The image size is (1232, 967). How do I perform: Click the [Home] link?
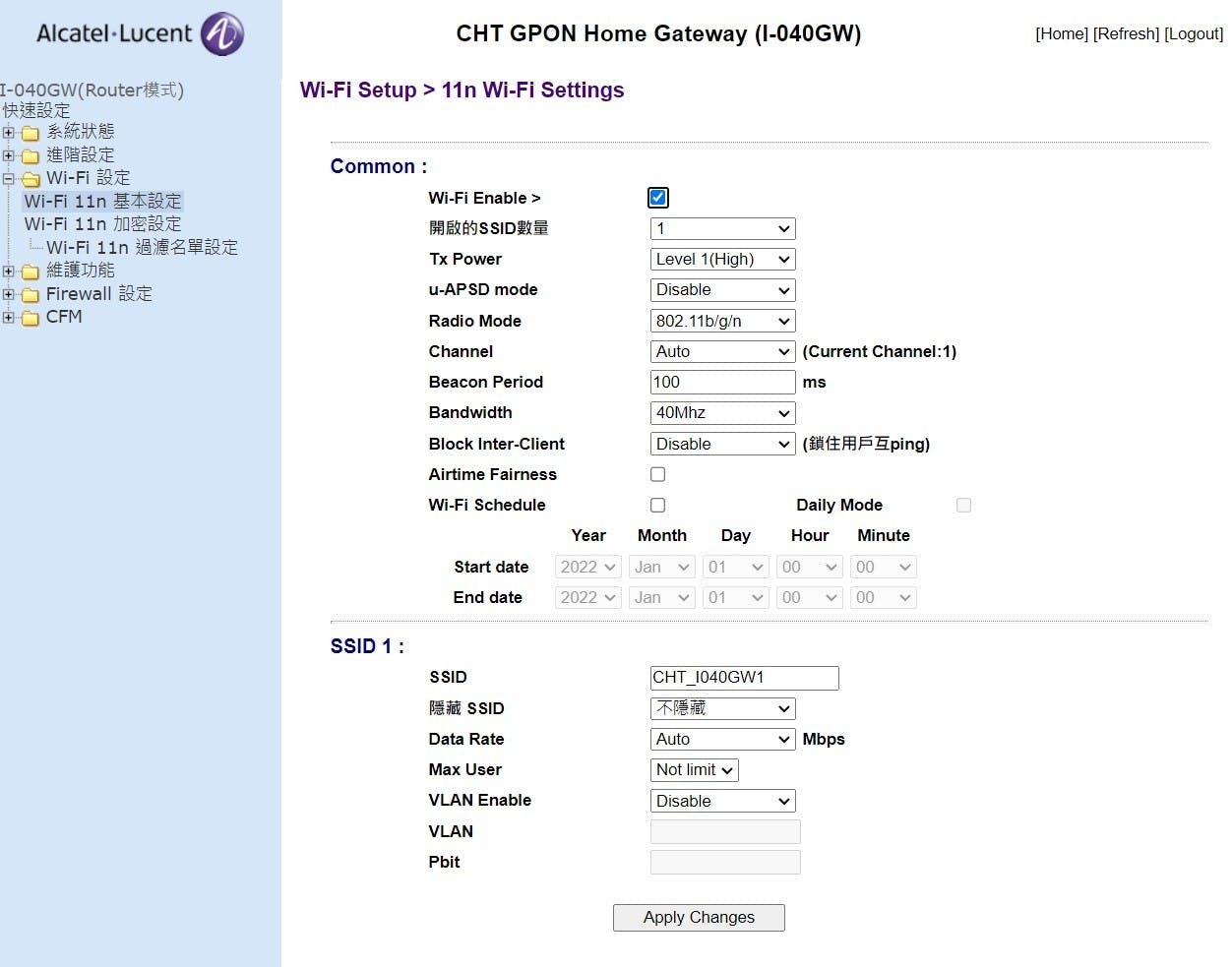click(x=1062, y=33)
